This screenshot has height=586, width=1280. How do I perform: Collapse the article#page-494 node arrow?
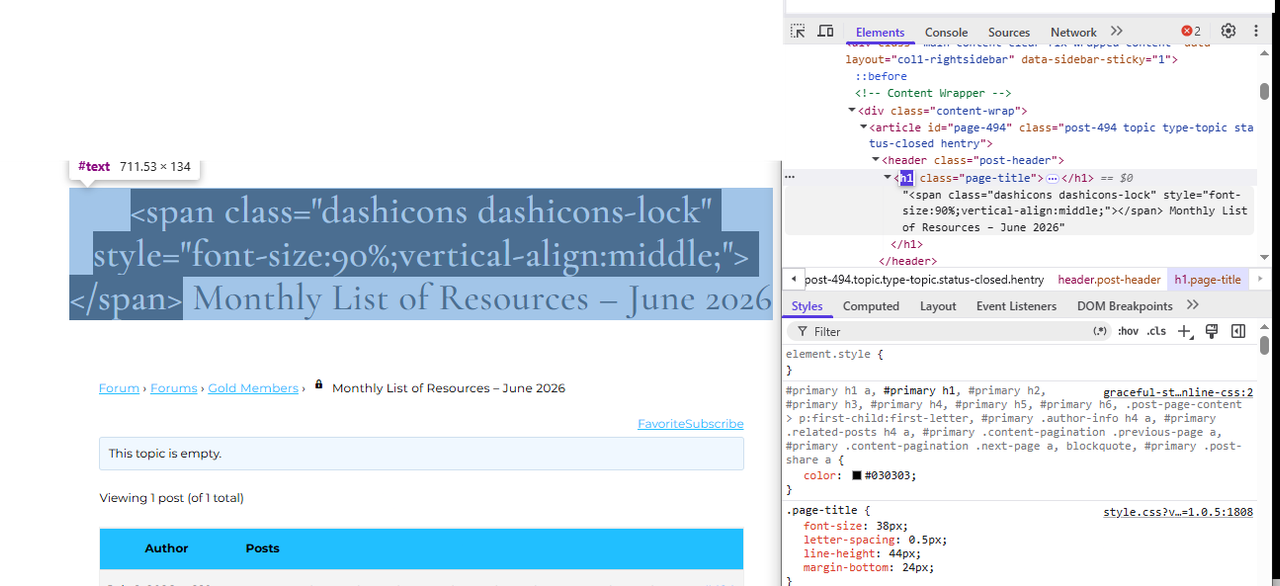(864, 128)
